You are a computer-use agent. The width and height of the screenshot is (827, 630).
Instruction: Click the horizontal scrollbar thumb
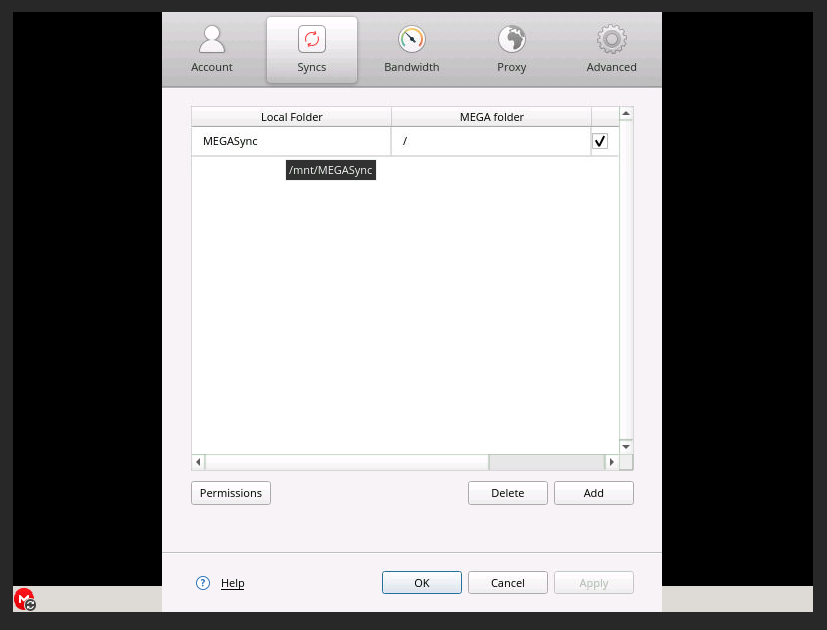click(x=347, y=462)
